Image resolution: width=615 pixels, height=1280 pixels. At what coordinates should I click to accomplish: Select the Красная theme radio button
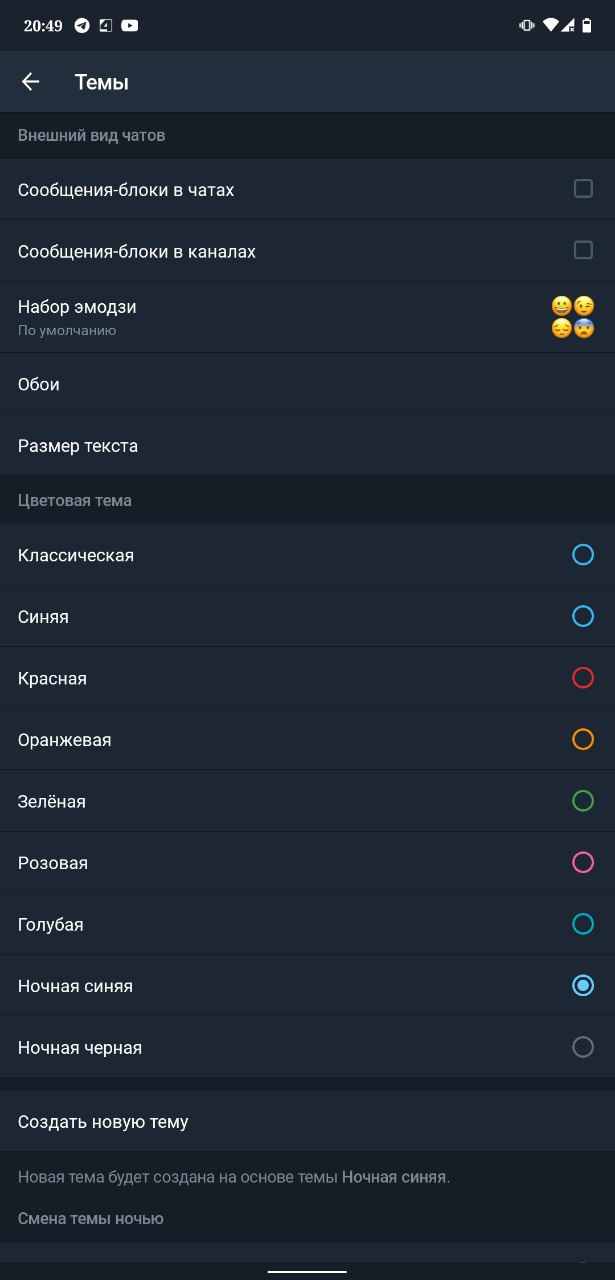pyautogui.click(x=583, y=678)
